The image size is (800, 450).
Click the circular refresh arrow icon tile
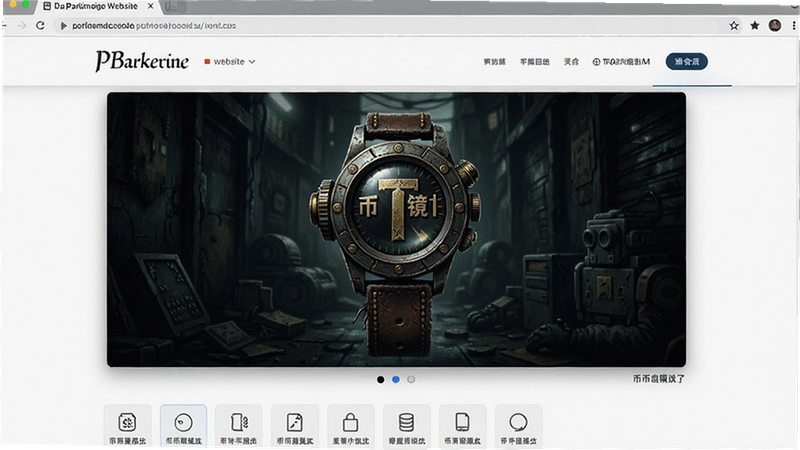pos(518,426)
